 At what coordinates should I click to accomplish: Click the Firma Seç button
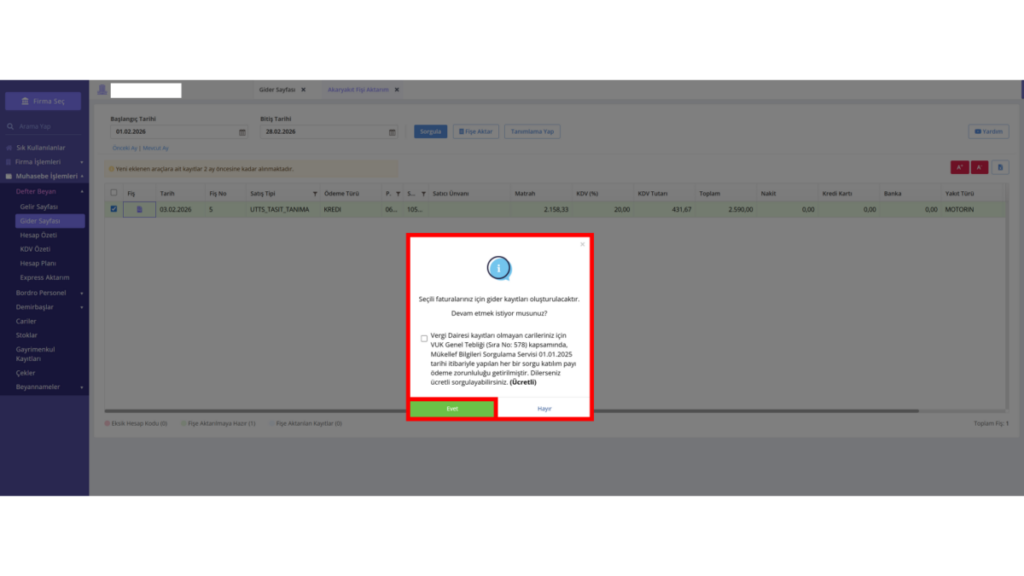coord(43,101)
